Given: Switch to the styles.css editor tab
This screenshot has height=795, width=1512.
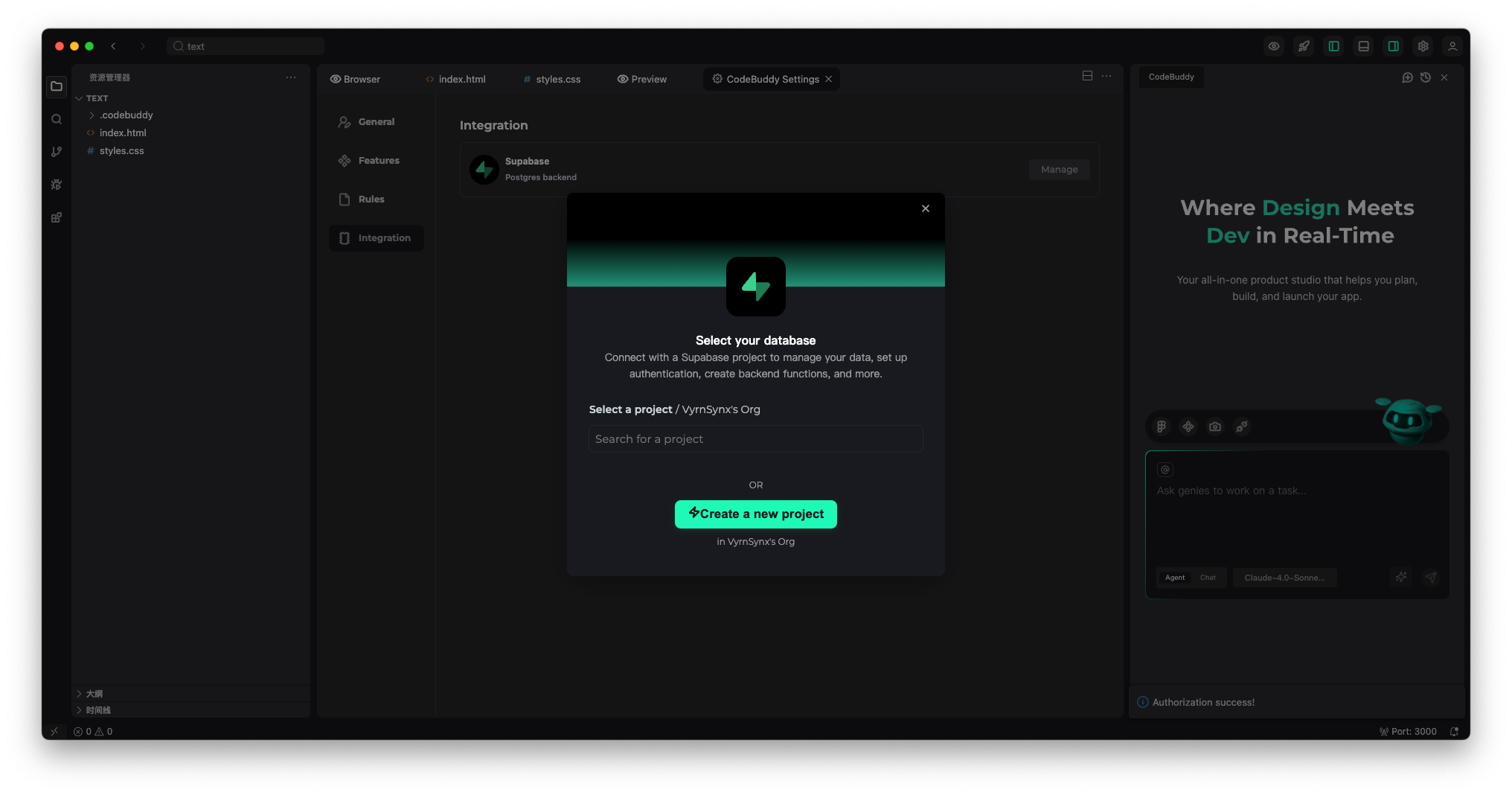Looking at the screenshot, I should click(x=551, y=79).
